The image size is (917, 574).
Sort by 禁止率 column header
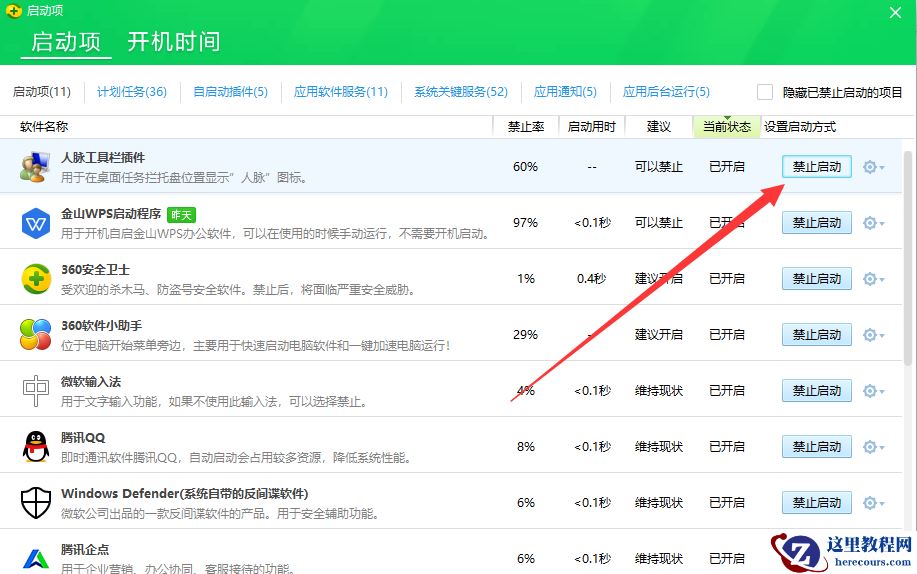[x=526, y=126]
